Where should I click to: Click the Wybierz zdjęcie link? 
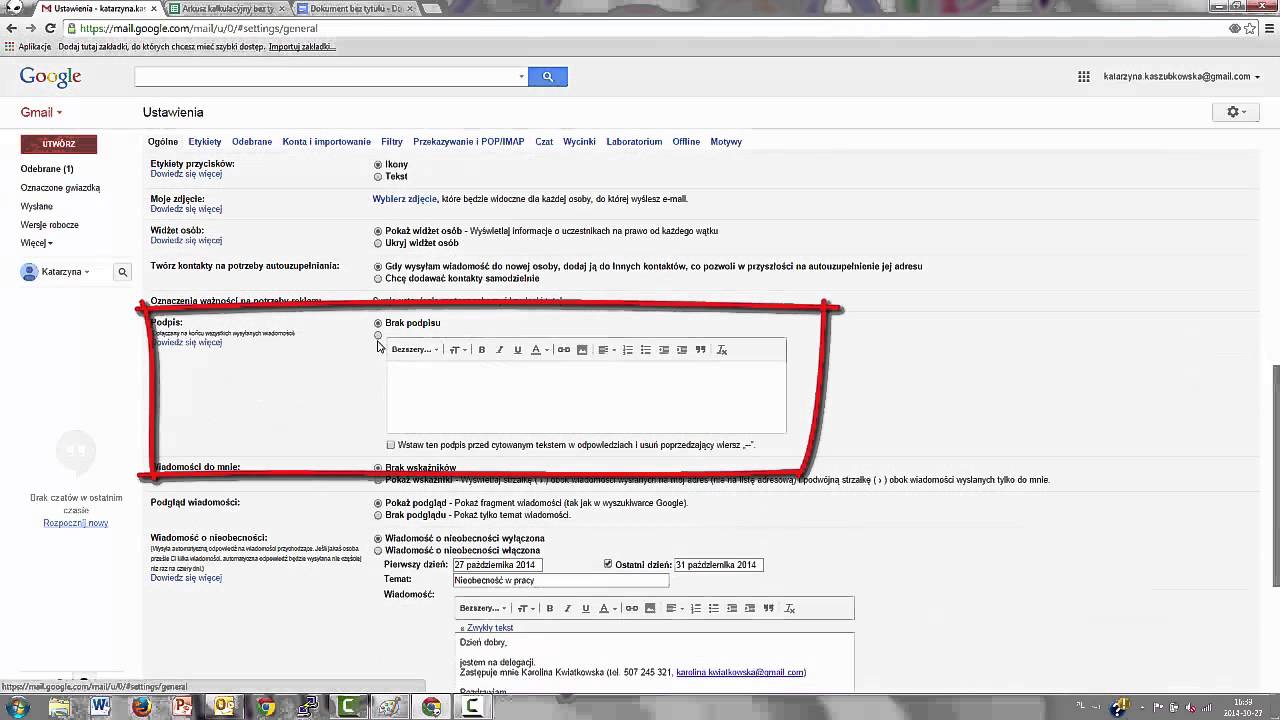tap(405, 199)
